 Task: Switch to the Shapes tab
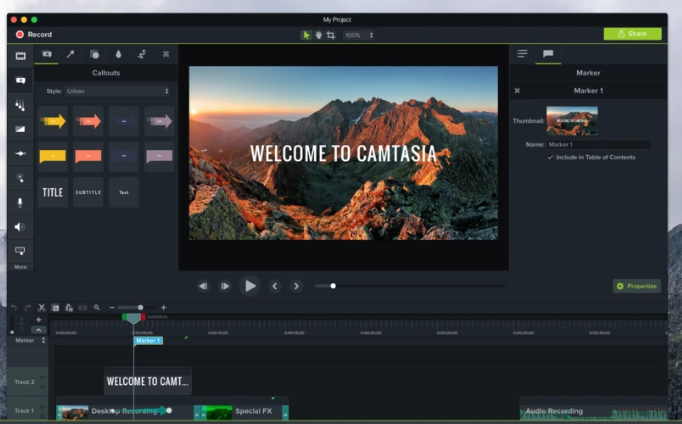pyautogui.click(x=94, y=54)
